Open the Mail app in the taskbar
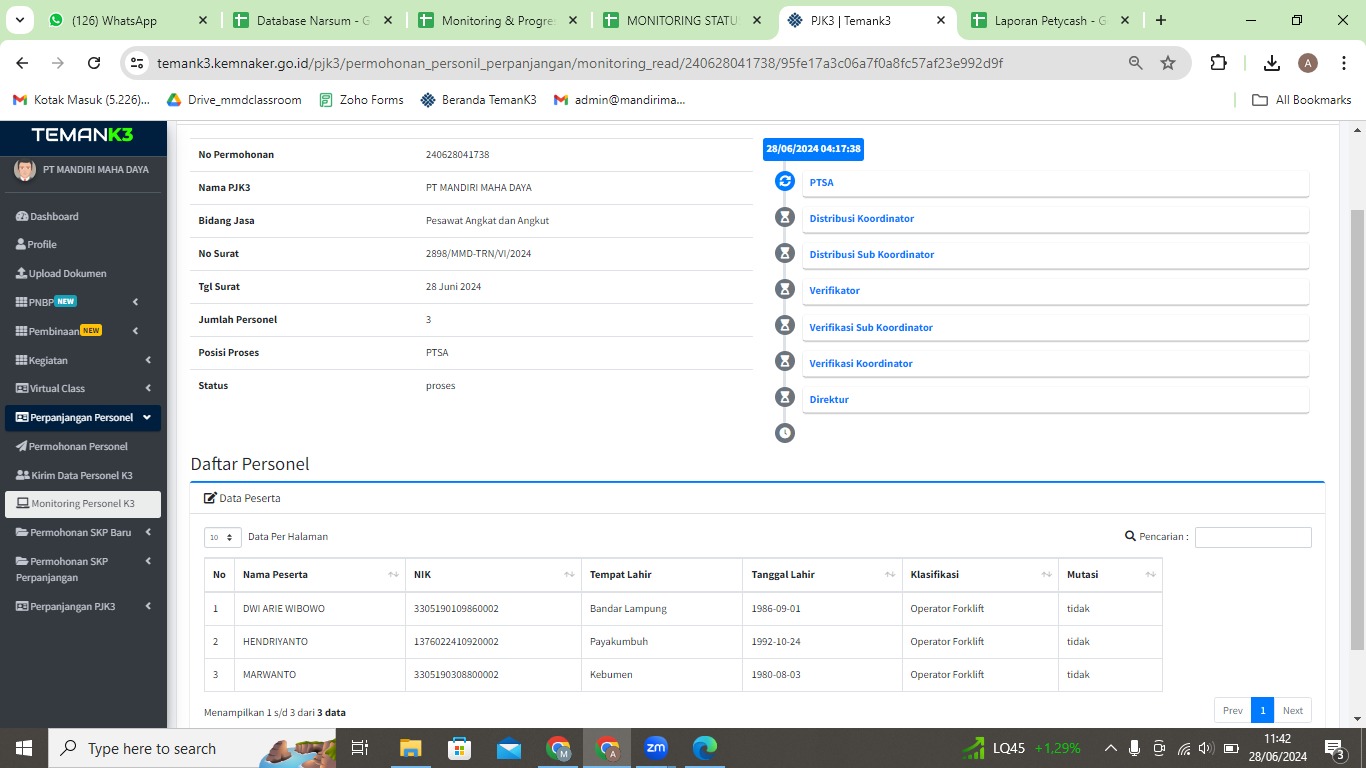 508,747
